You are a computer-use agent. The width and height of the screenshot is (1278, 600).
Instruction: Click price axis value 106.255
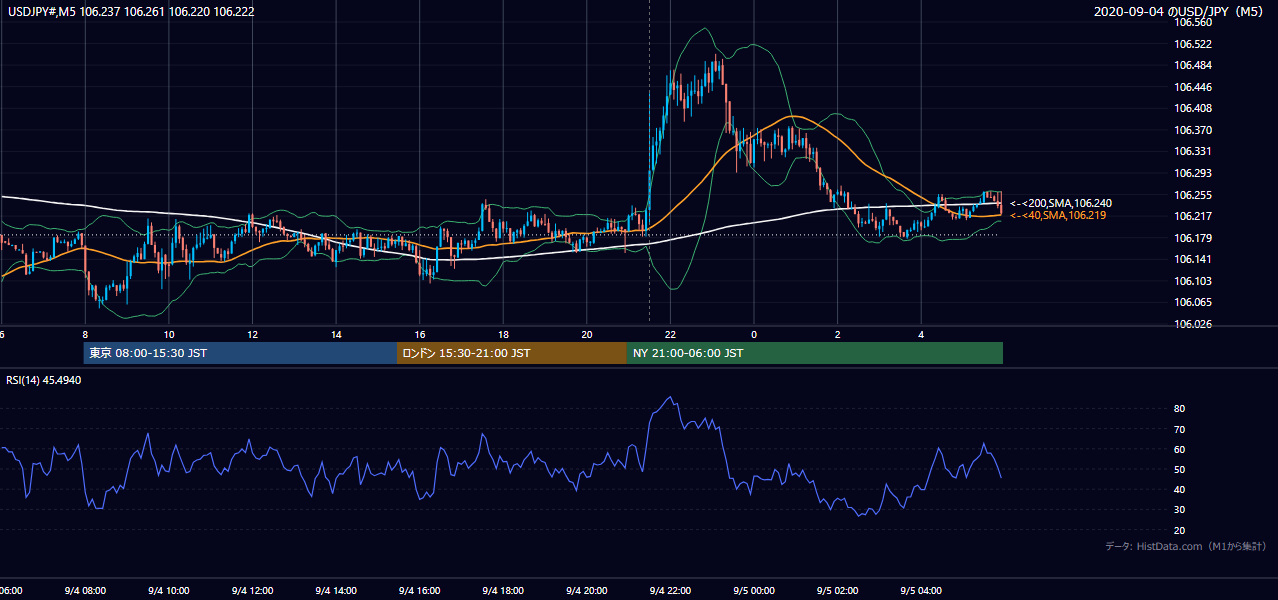(1194, 195)
